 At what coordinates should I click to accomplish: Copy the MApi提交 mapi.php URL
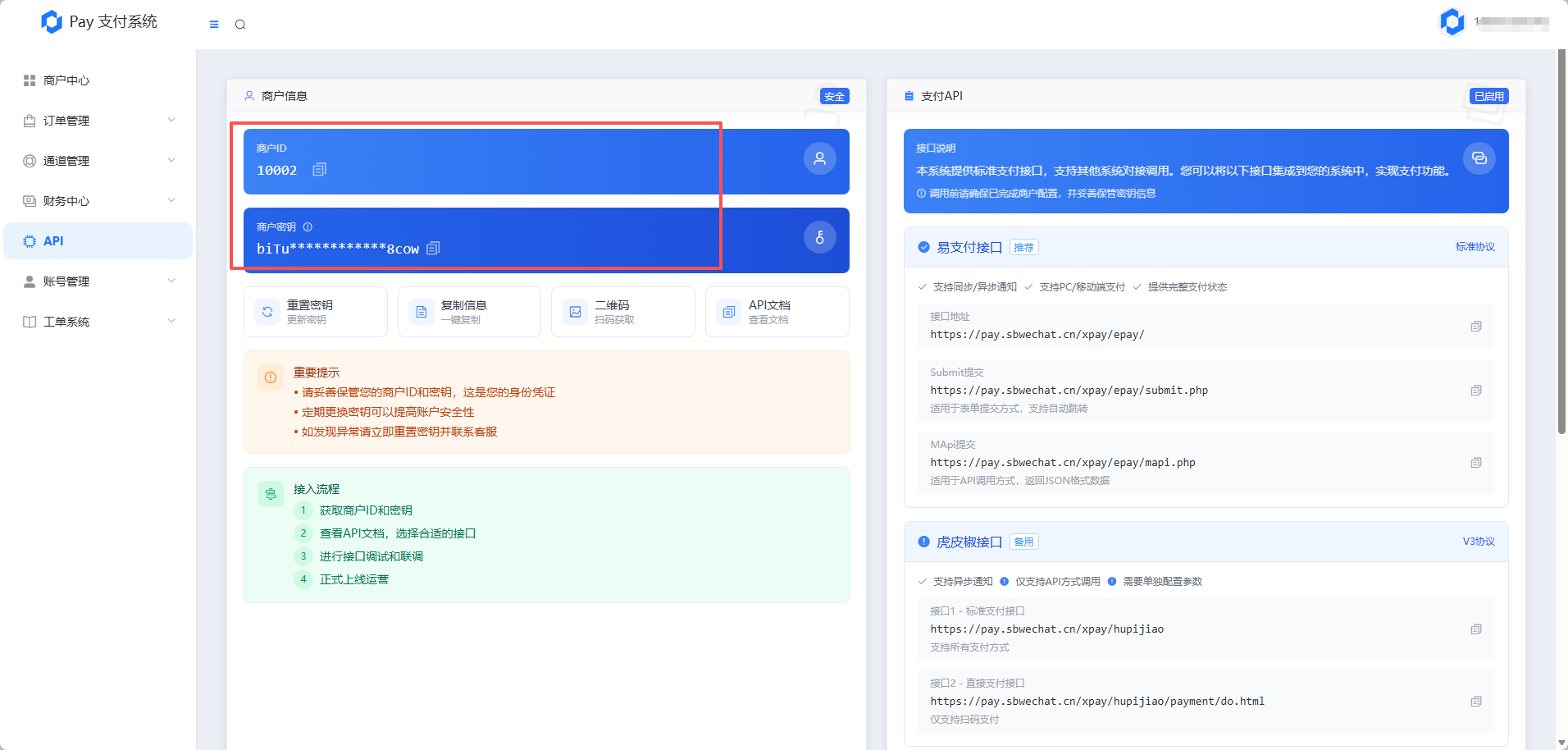(1475, 463)
